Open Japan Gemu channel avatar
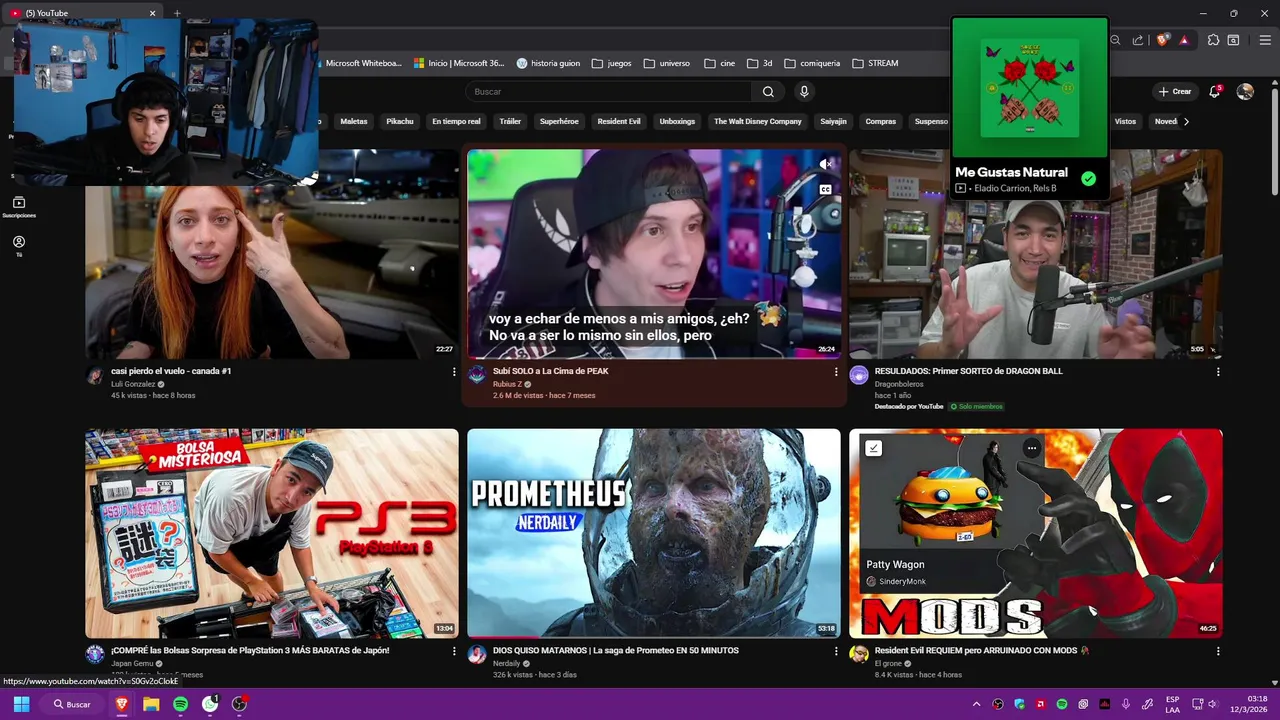 (x=95, y=654)
